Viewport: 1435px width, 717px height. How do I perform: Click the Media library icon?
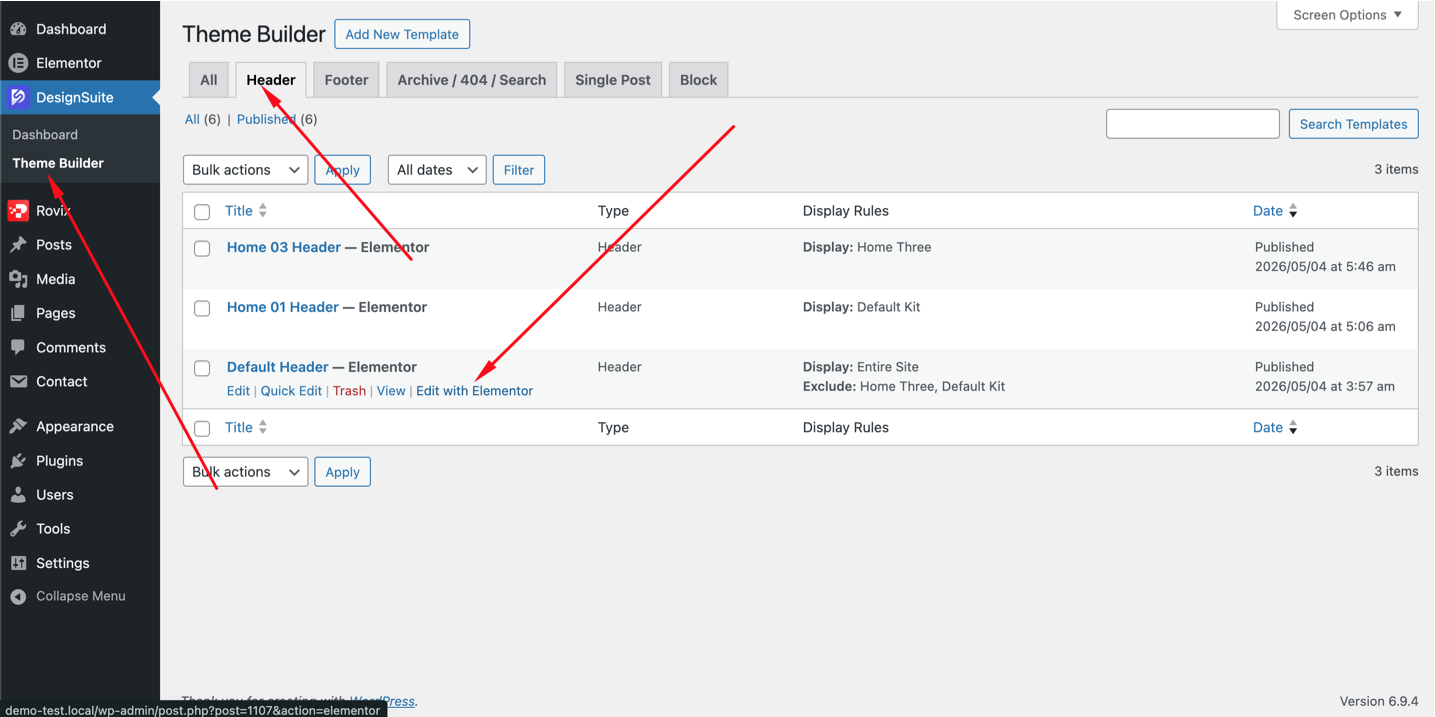[18, 279]
